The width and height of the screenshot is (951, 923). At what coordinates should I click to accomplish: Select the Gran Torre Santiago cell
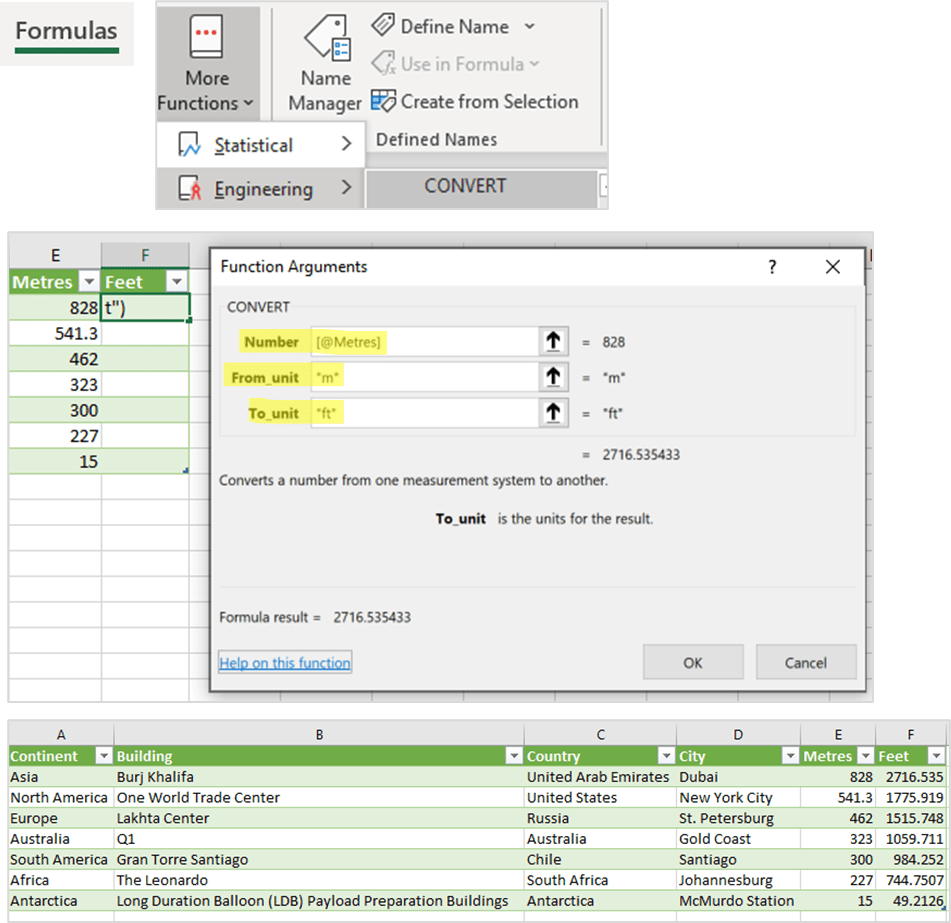pyautogui.click(x=319, y=859)
